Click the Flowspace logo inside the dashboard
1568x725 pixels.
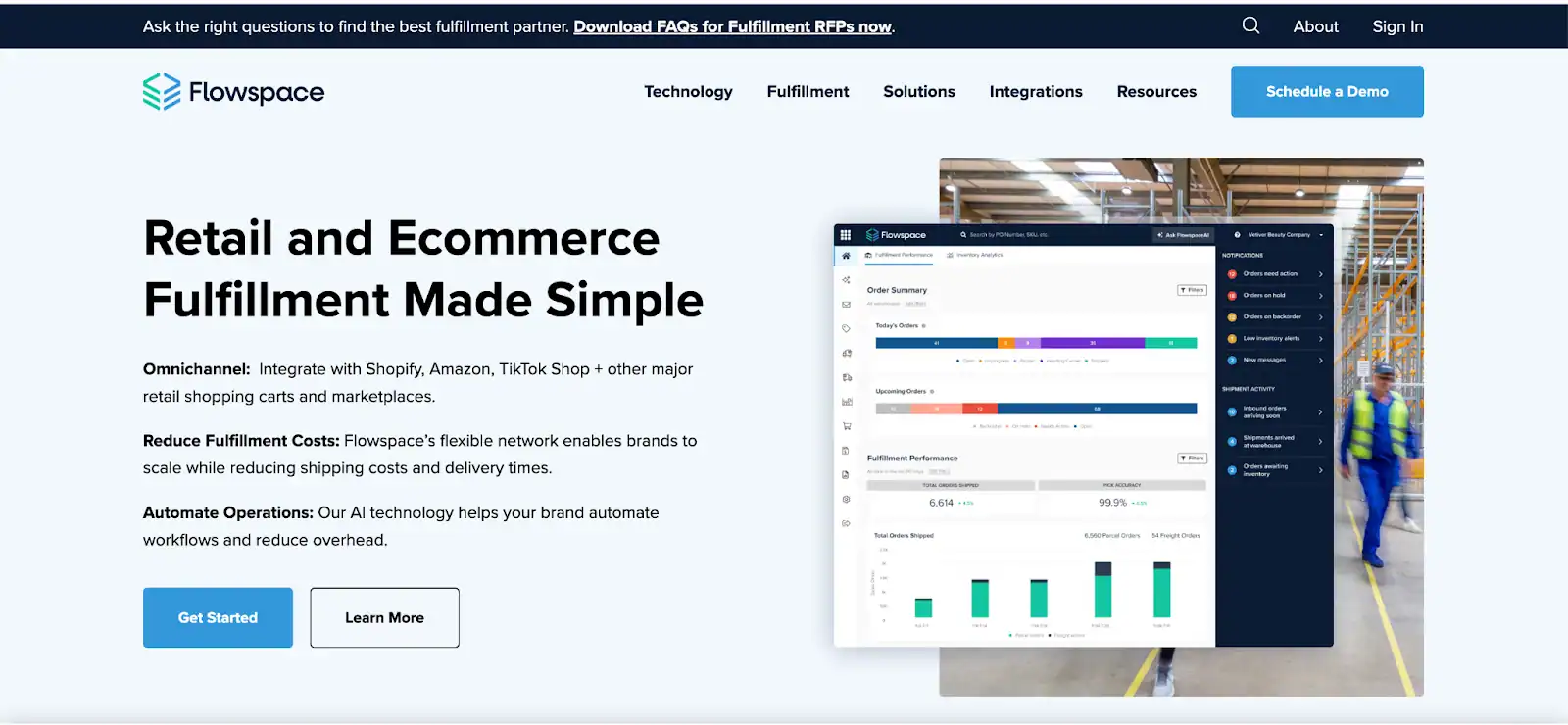(x=896, y=235)
